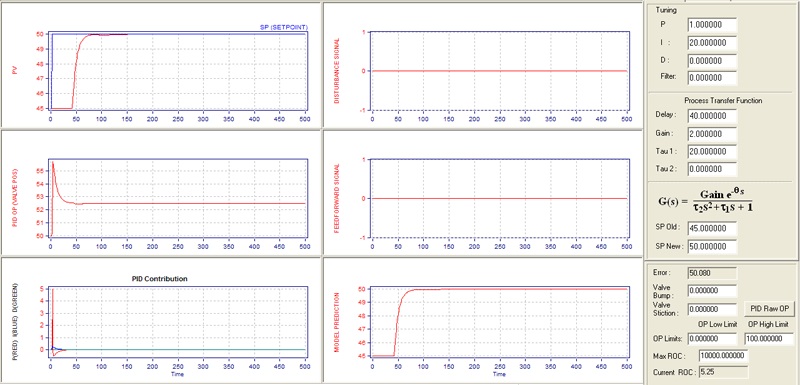Click the Valve Bump input field
This screenshot has height=385, width=800.
tap(712, 291)
